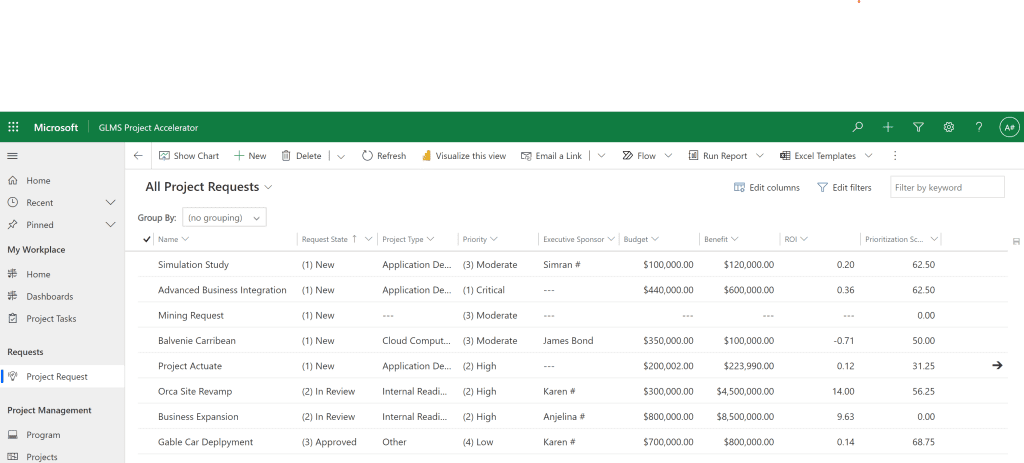Open the Flow menu
Viewport: 1024px width, 463px height.
click(647, 156)
